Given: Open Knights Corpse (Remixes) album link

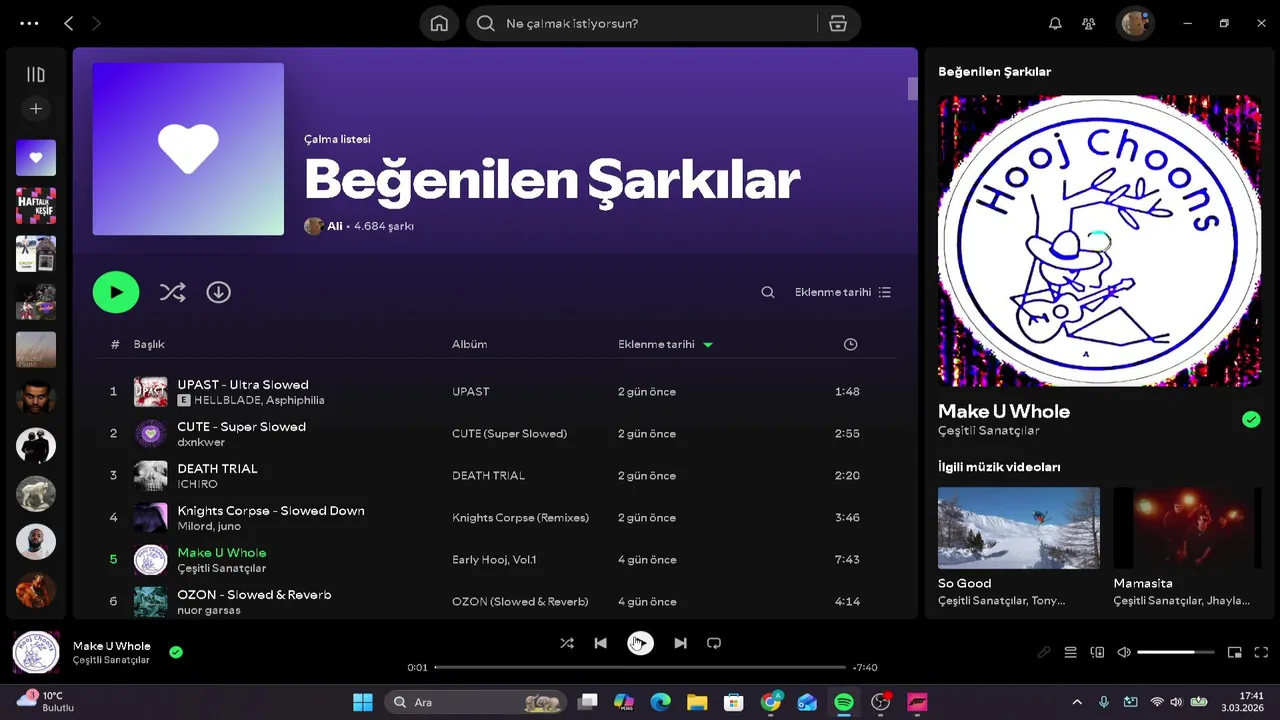Looking at the screenshot, I should (x=520, y=517).
